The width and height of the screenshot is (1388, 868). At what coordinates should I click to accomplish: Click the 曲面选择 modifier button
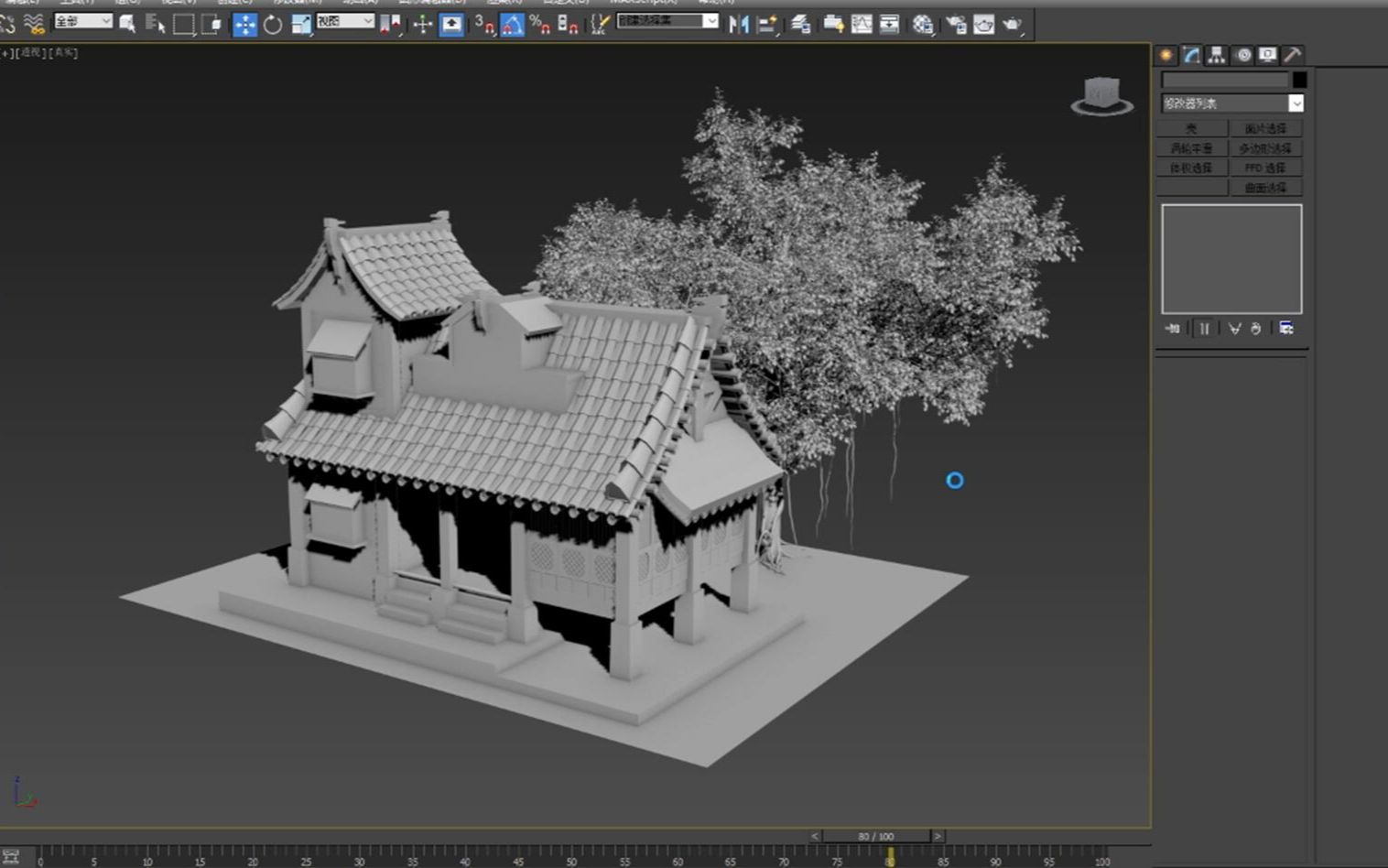(x=1265, y=188)
